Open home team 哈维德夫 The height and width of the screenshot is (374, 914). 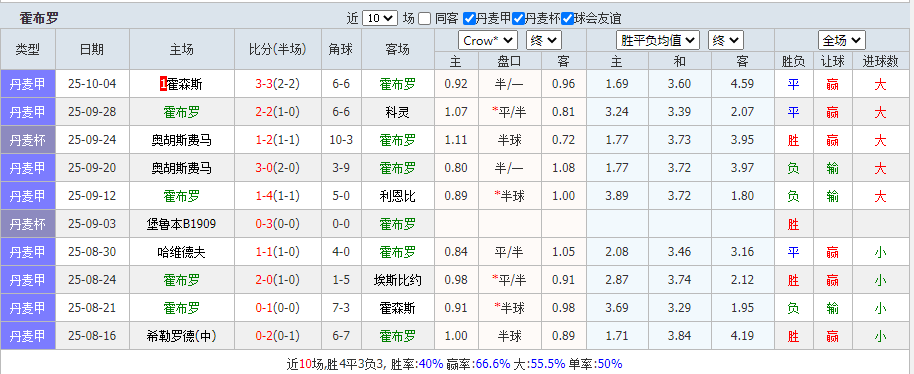point(181,252)
